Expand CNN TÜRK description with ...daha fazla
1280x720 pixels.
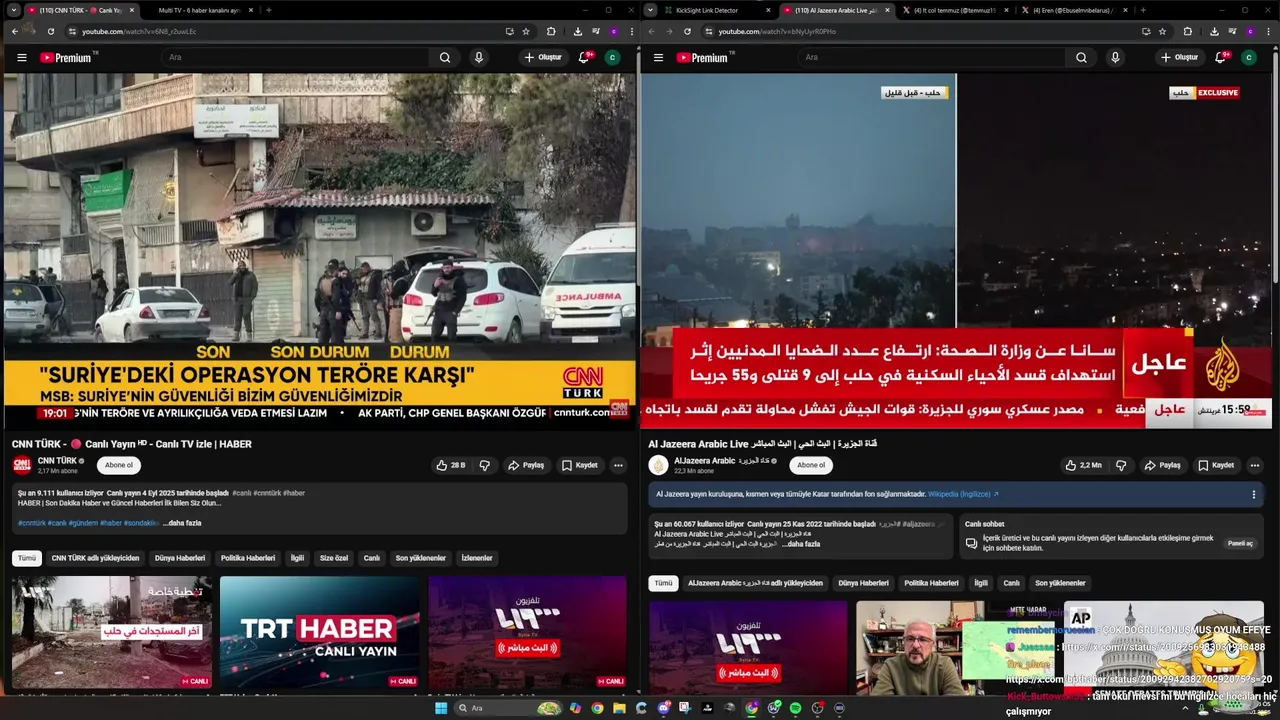[182, 523]
